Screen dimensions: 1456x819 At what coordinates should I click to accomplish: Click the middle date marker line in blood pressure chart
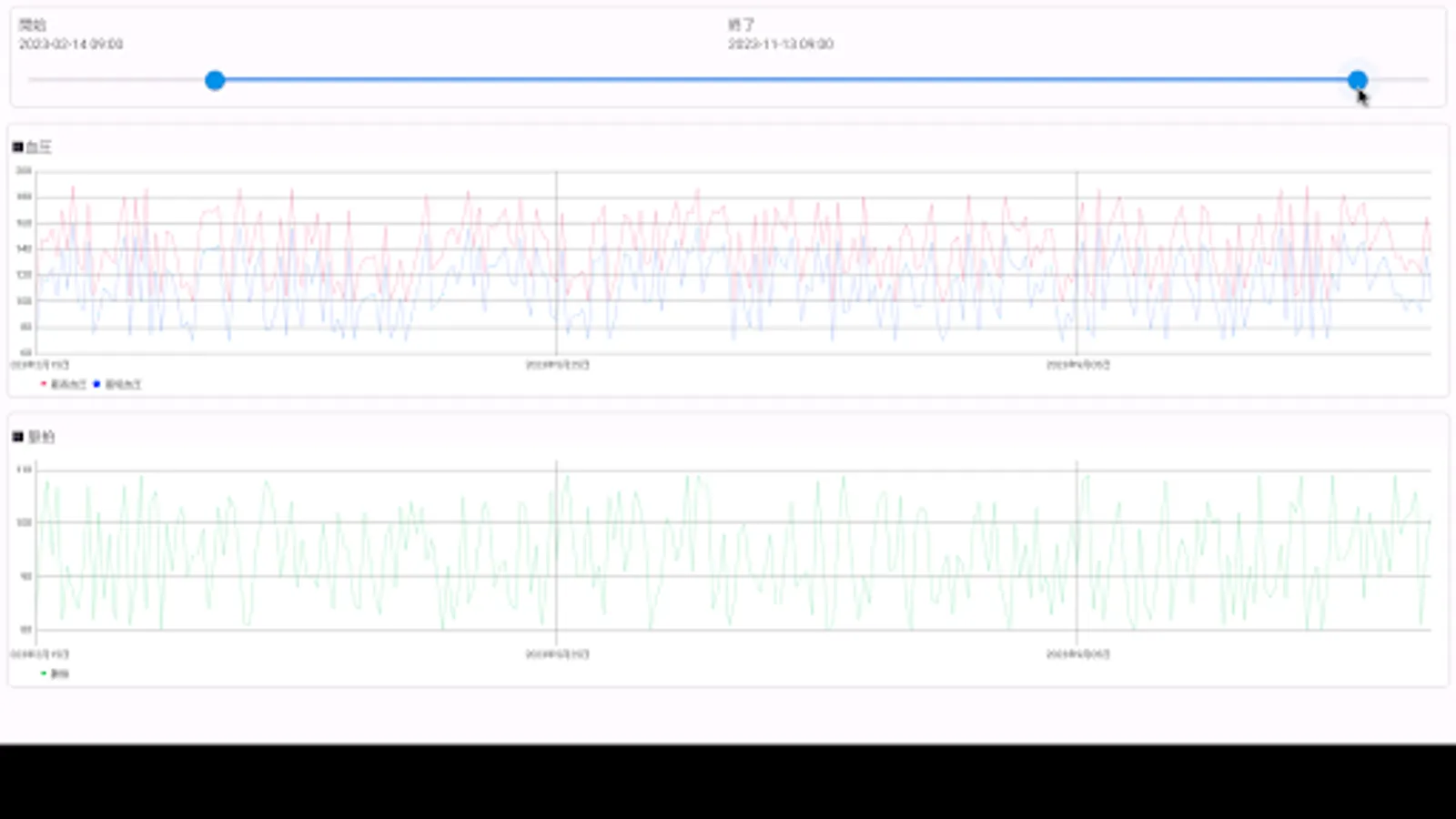coord(556,263)
